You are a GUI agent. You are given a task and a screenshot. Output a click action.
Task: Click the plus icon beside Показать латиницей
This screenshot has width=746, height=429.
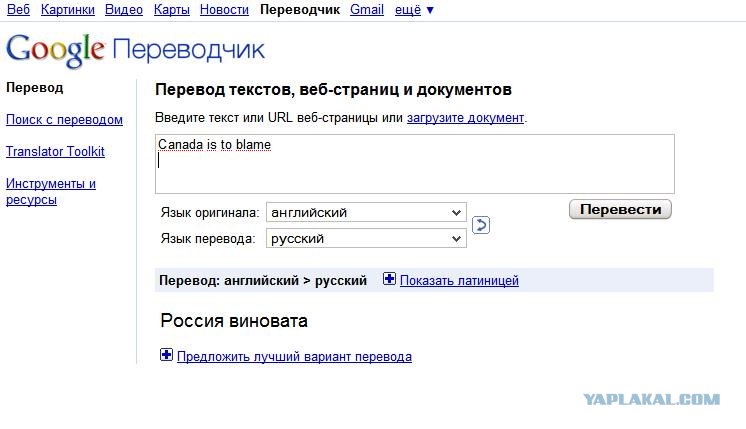[389, 280]
